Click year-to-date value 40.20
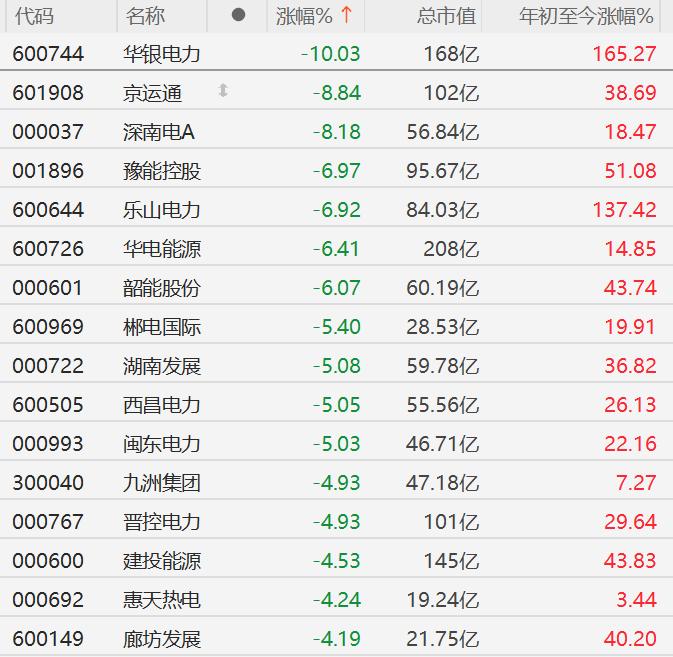Screen dimensions: 673x657 (x=631, y=639)
